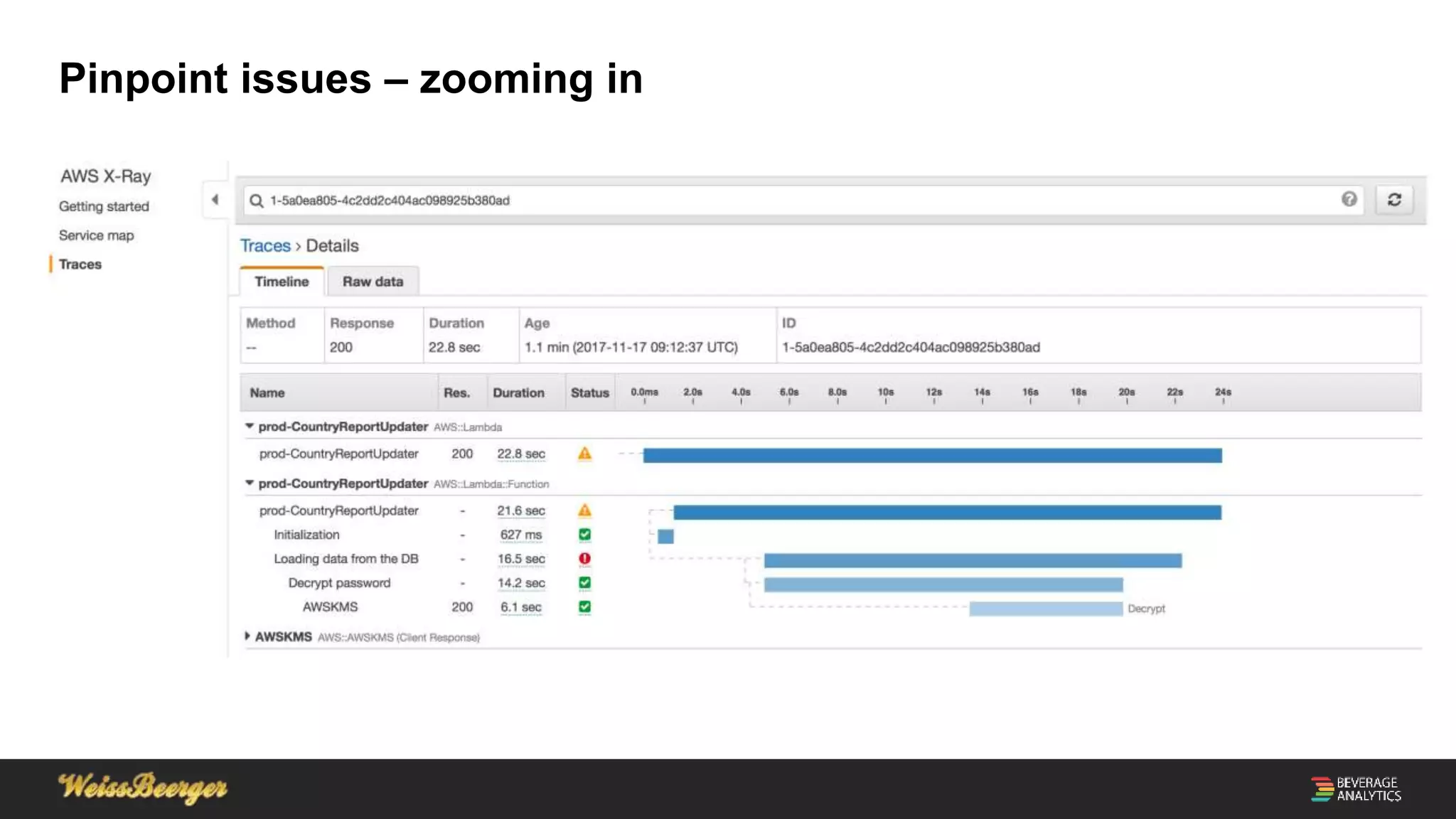The image size is (1456, 819).
Task: Select the Decrypt password segment name
Action: click(339, 583)
